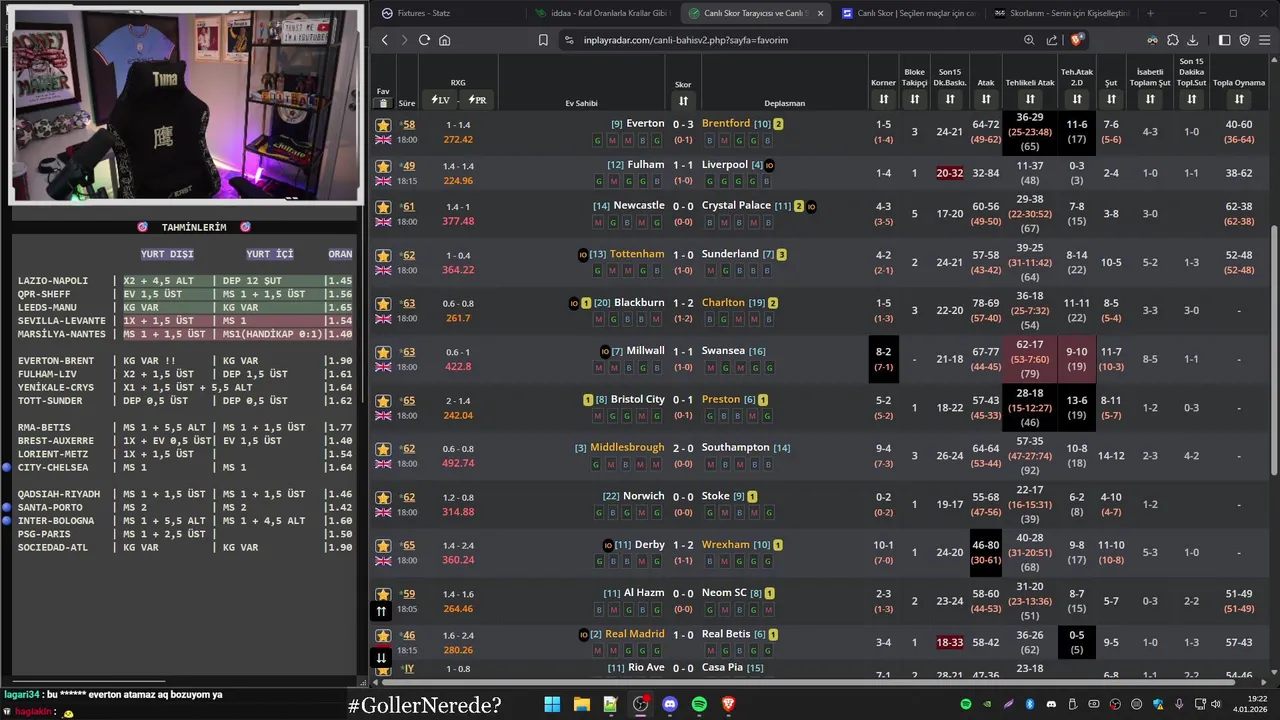The height and width of the screenshot is (720, 1280).
Task: Toggle the browser sidebar panel
Action: click(1225, 40)
